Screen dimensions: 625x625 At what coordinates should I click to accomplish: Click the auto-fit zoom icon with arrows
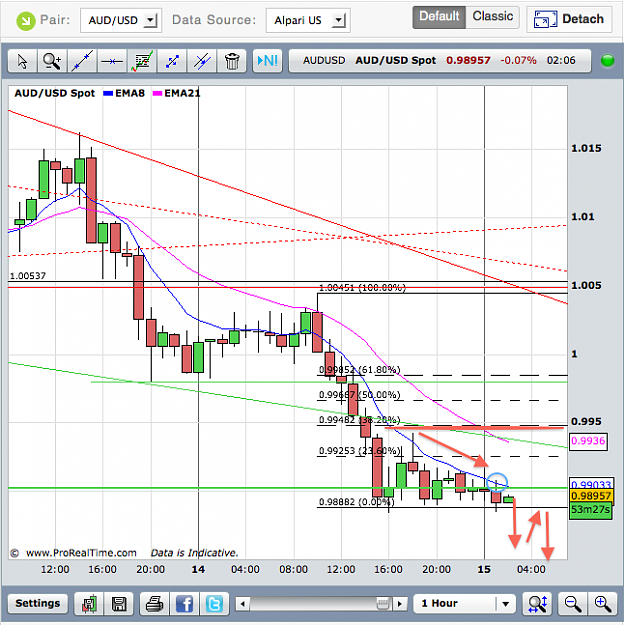[537, 603]
